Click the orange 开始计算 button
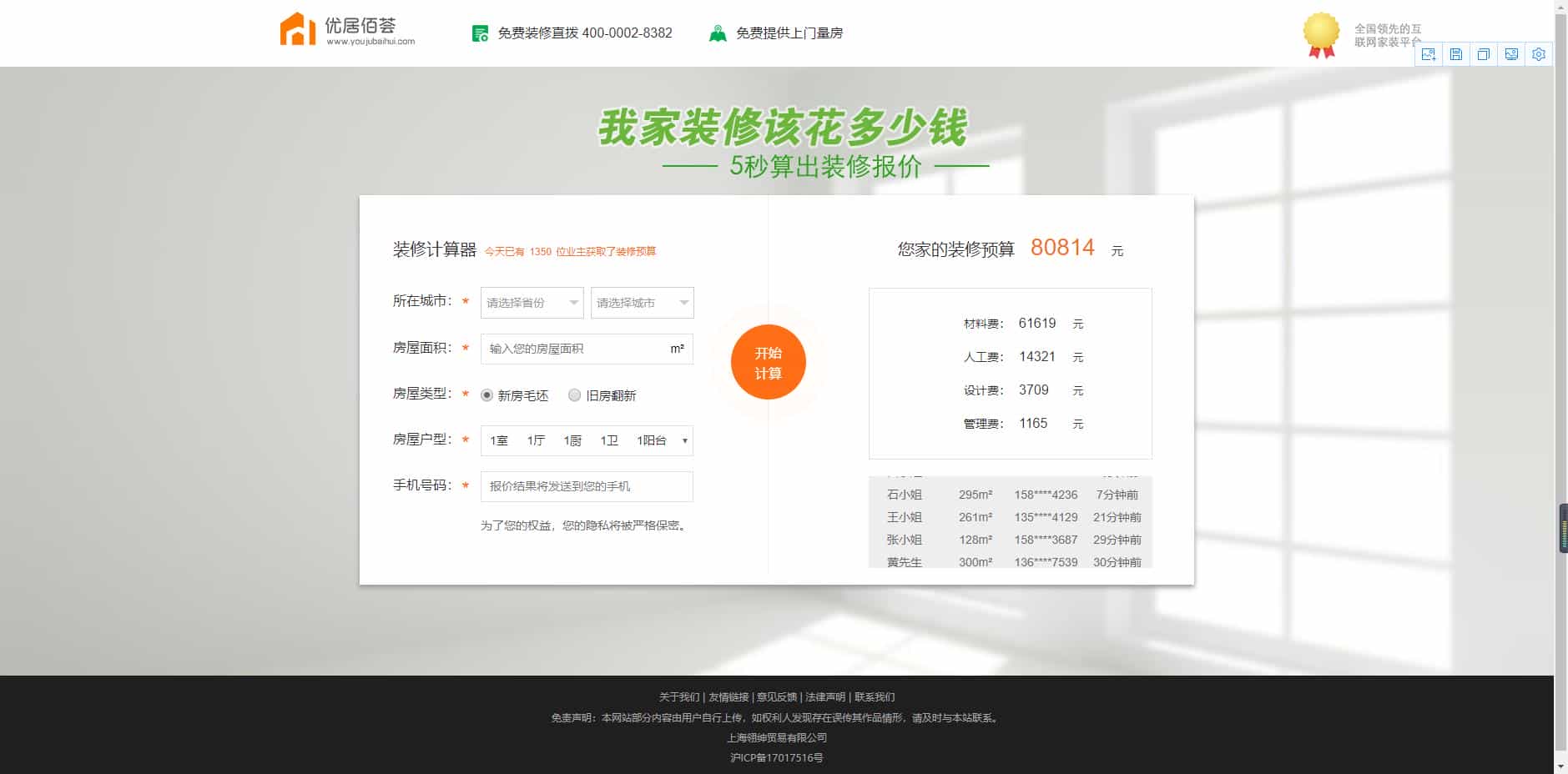The width and height of the screenshot is (1568, 774). (769, 362)
